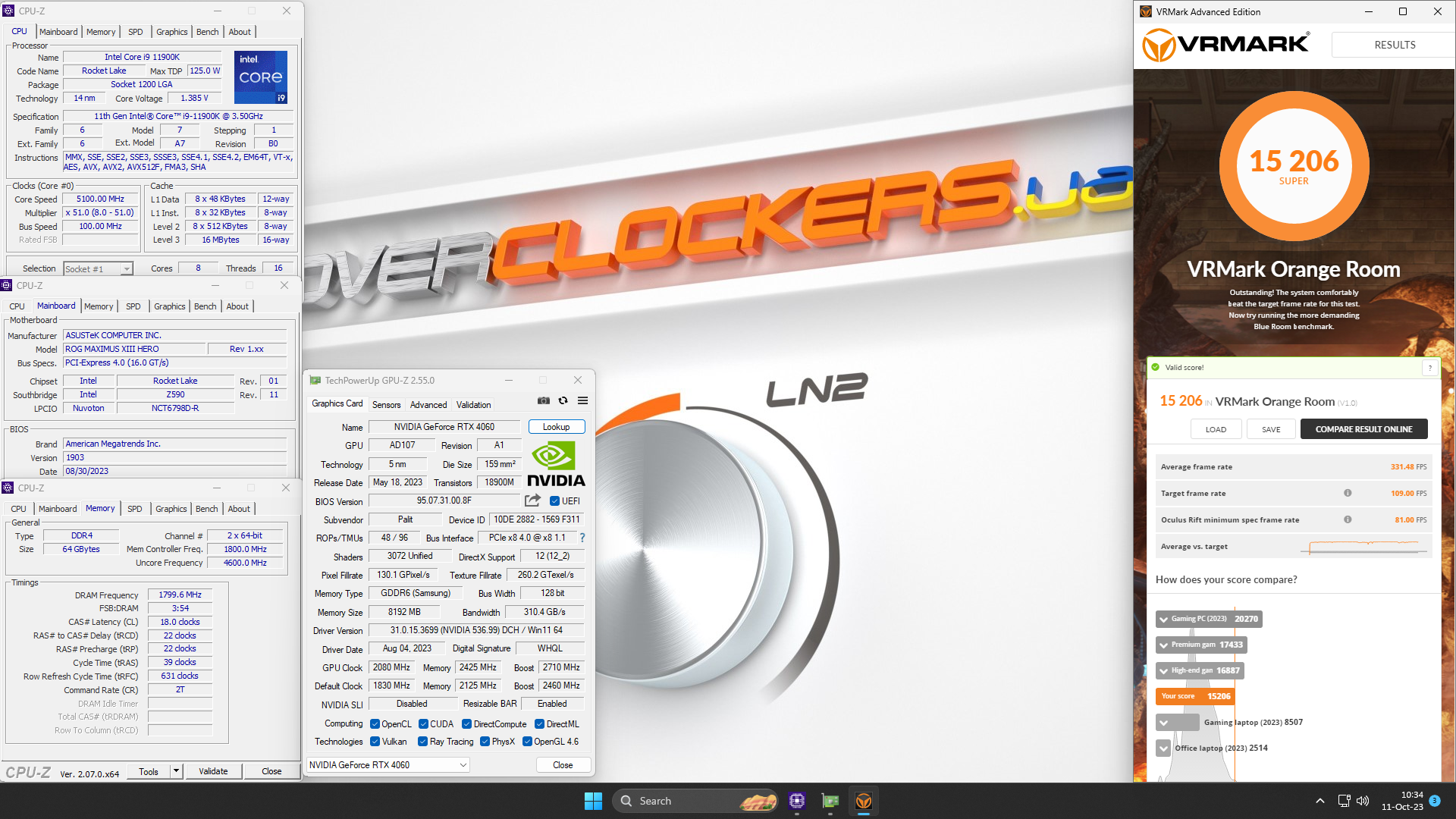
Task: Toggle the DirectML checkbox
Action: (x=540, y=724)
